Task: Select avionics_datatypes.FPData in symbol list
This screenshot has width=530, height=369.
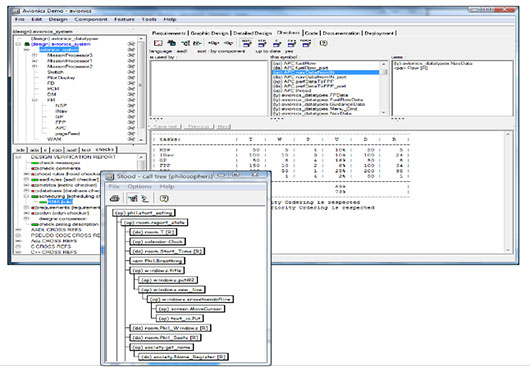Action: coord(311,95)
